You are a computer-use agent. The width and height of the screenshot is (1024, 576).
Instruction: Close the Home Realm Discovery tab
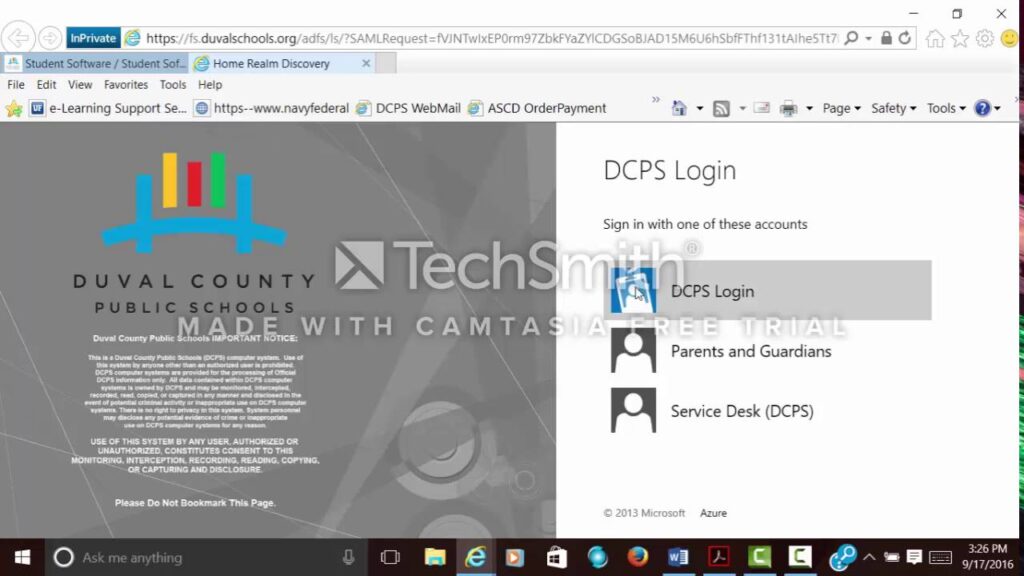[x=366, y=63]
